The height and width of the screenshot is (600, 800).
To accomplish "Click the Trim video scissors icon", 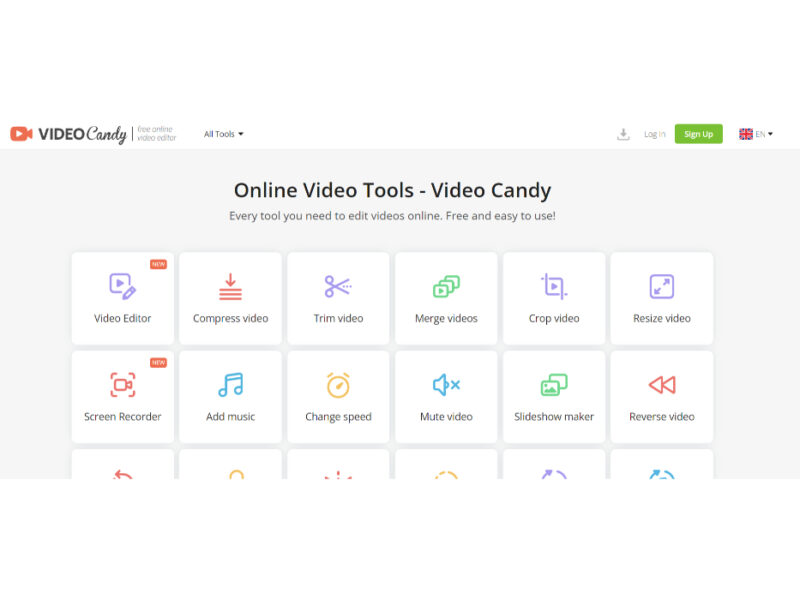I will coord(338,287).
